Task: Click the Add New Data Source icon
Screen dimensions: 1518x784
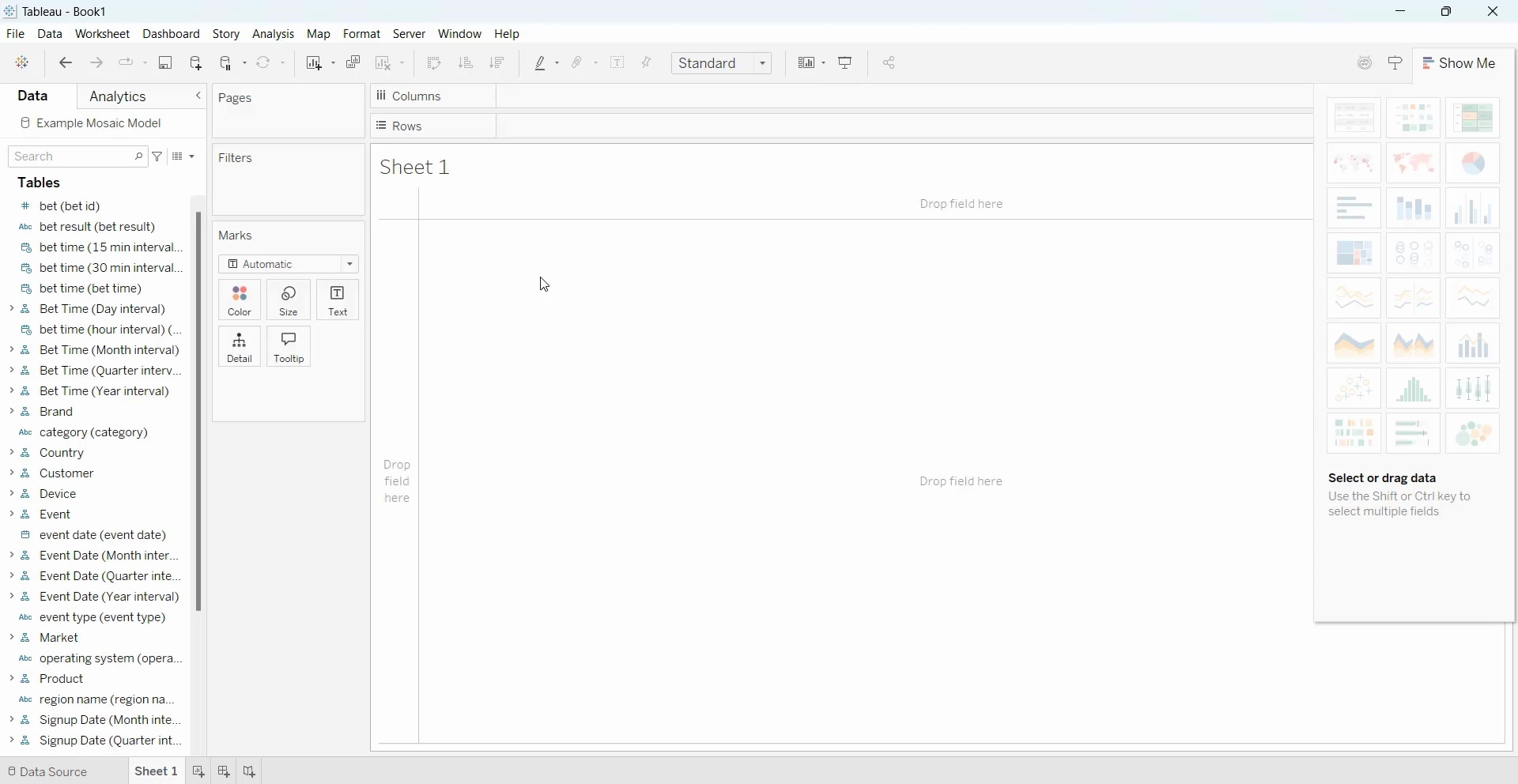Action: tap(196, 63)
